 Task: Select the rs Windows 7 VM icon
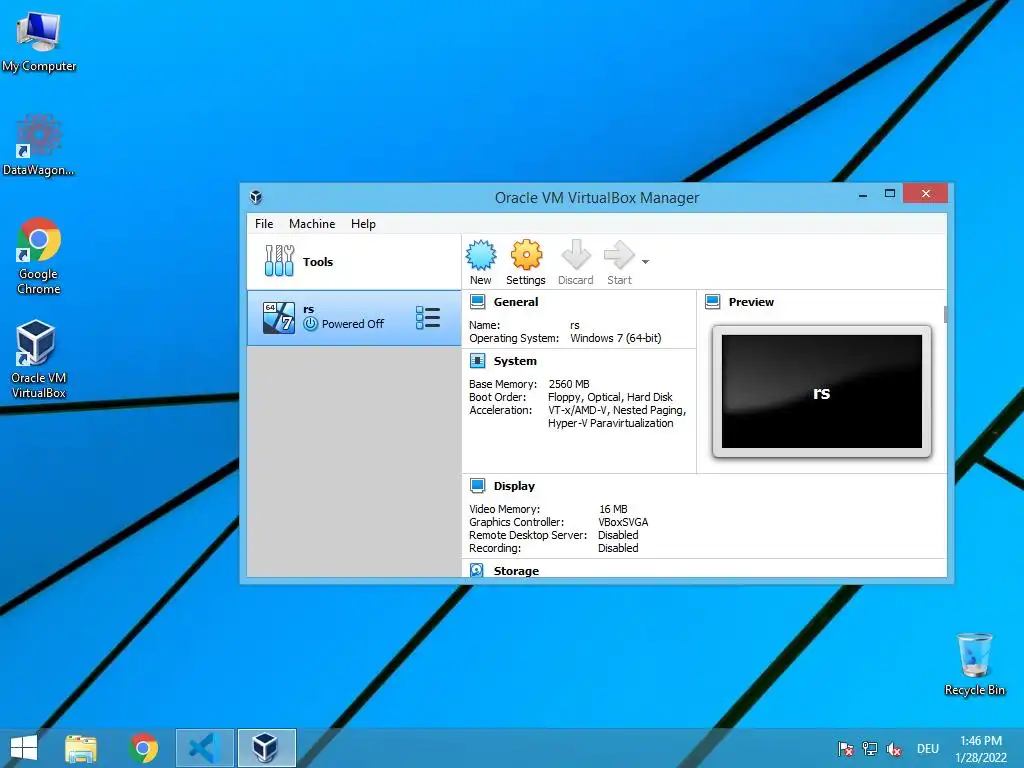(x=279, y=318)
